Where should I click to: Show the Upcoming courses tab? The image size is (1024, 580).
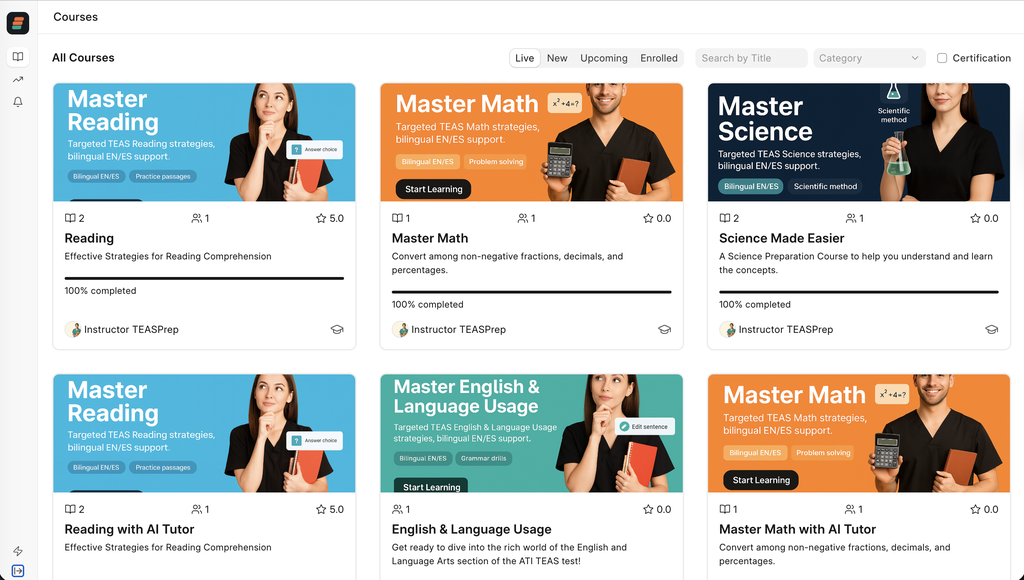604,58
